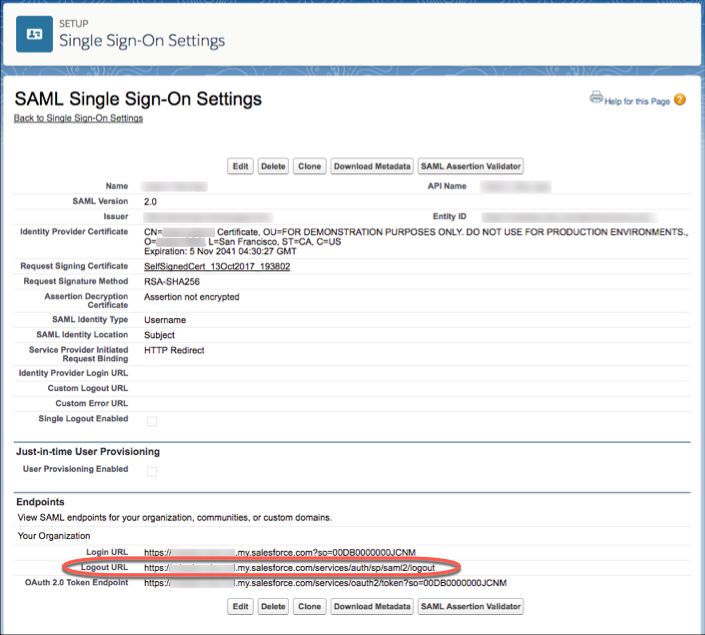Click the certificate expiration date text
The height and width of the screenshot is (635, 705).
[x=220, y=251]
